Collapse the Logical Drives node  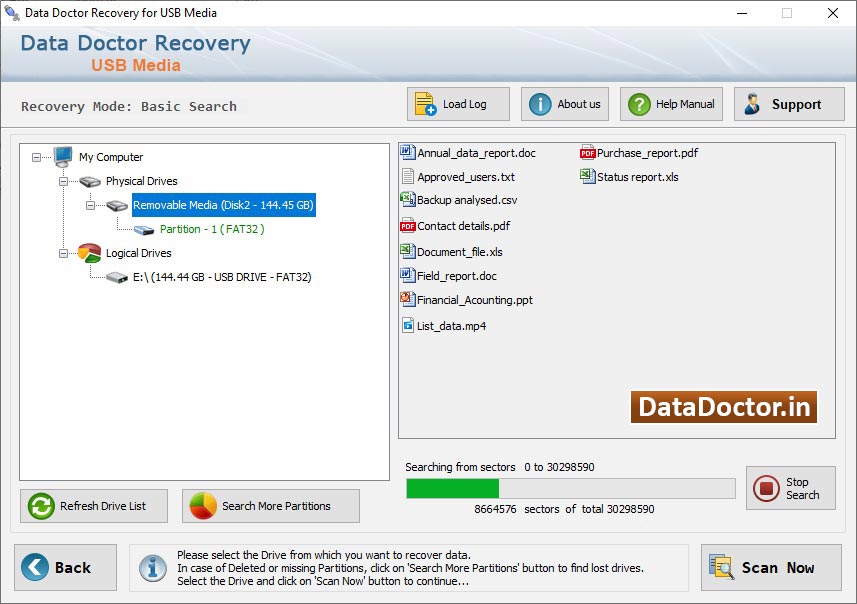pos(63,253)
